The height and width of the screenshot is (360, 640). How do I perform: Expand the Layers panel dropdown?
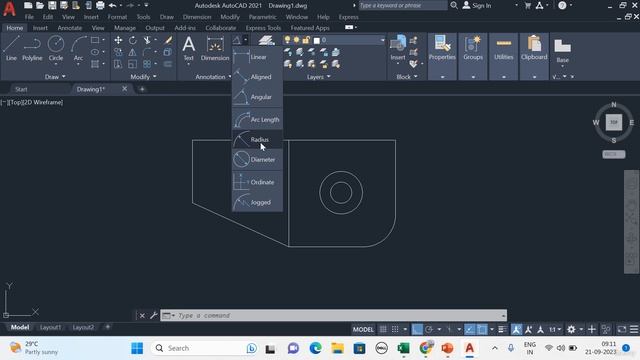[318, 77]
